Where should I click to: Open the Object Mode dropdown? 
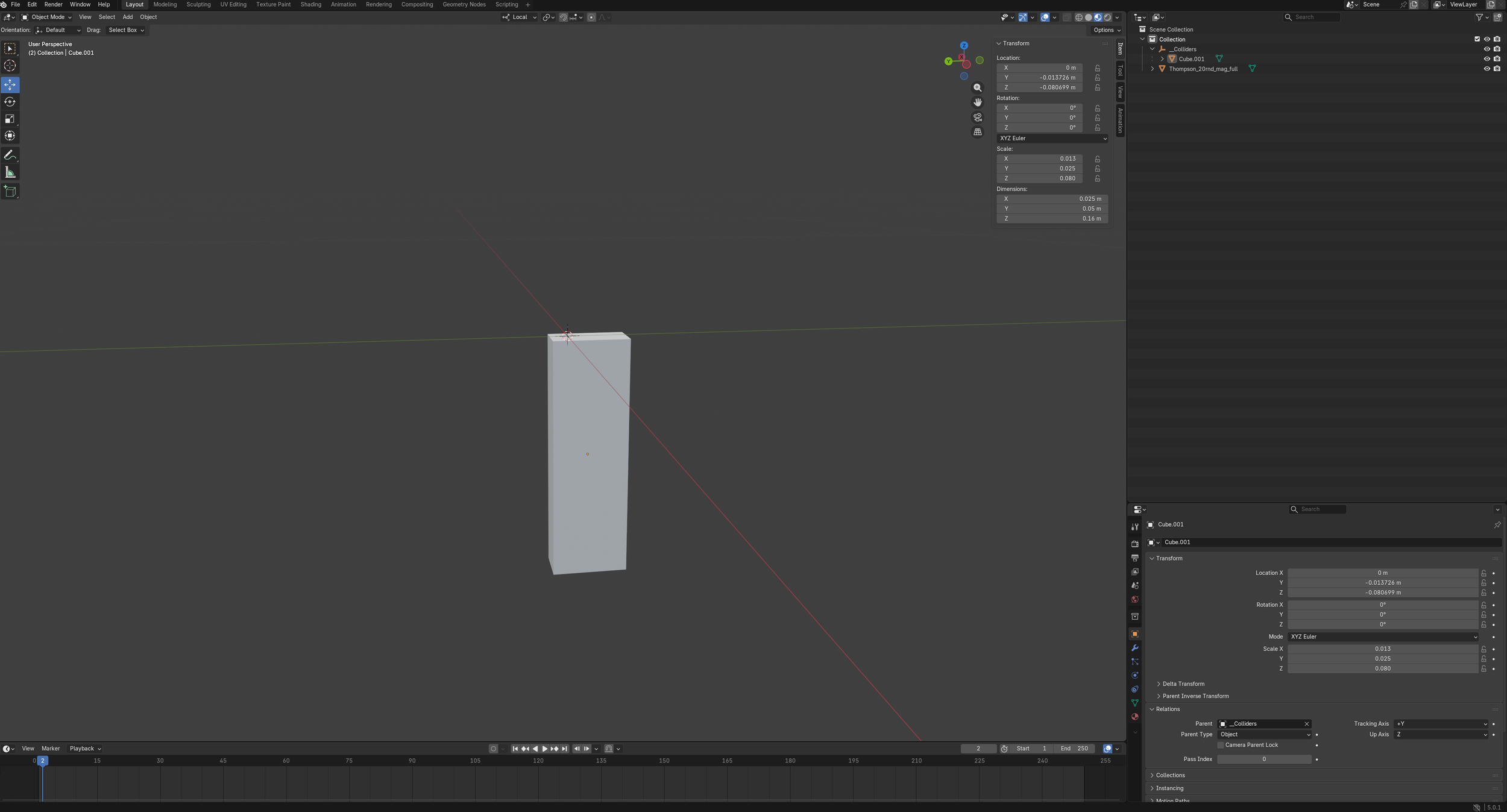pyautogui.click(x=46, y=17)
